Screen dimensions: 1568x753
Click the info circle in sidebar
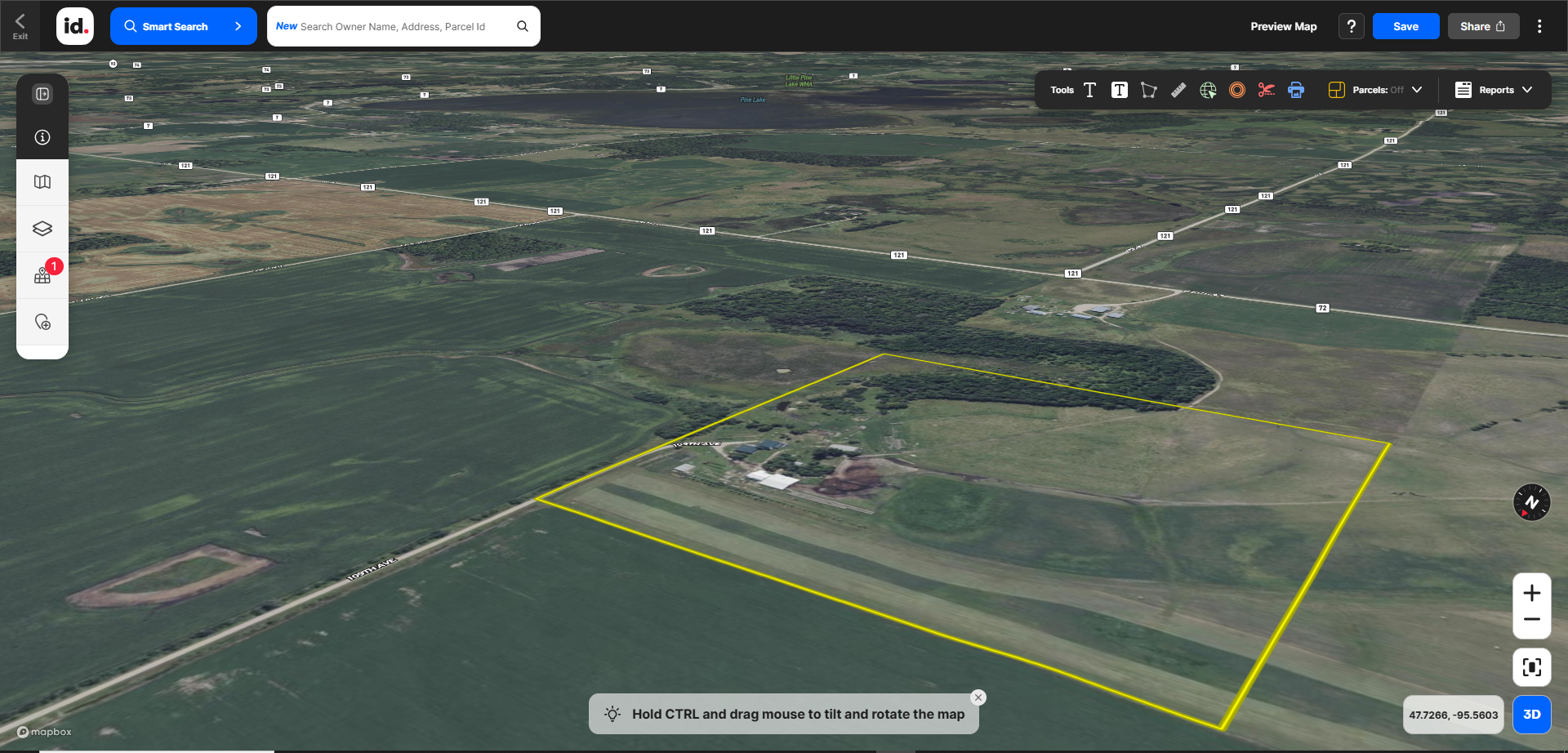pyautogui.click(x=42, y=137)
